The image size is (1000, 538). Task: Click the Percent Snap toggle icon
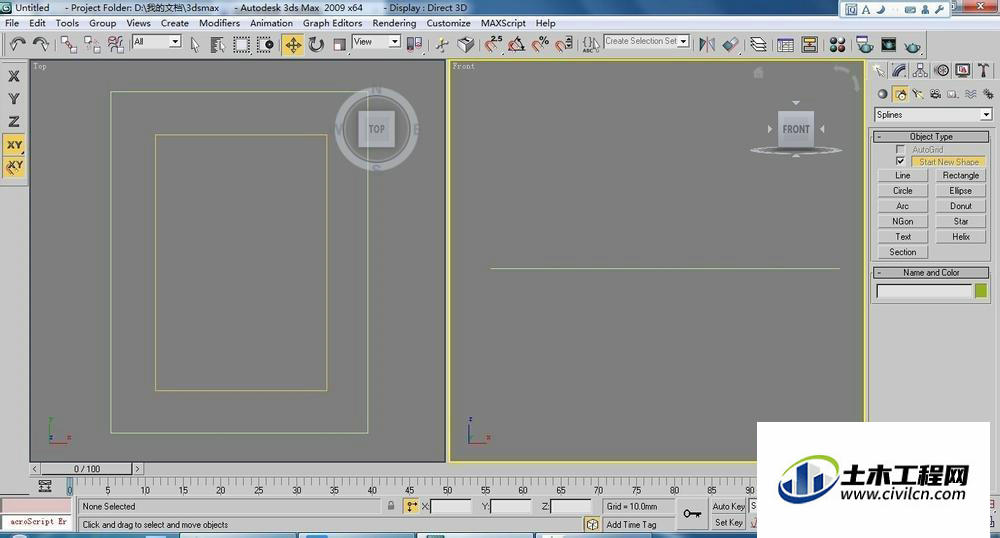[540, 44]
